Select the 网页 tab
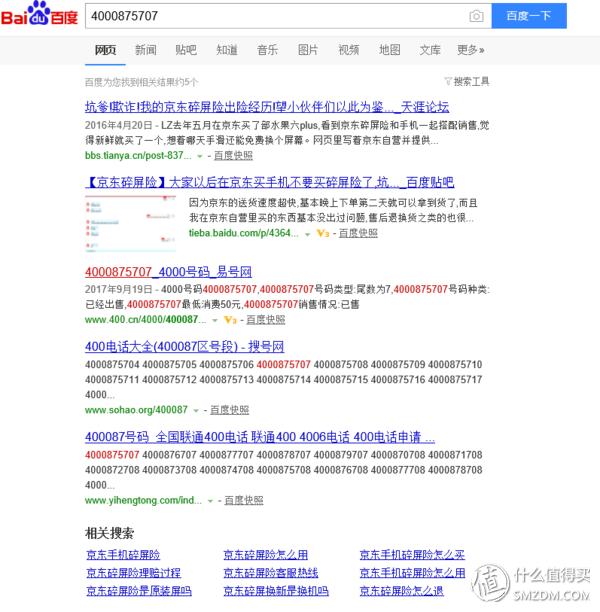600x612 pixels. coord(105,50)
